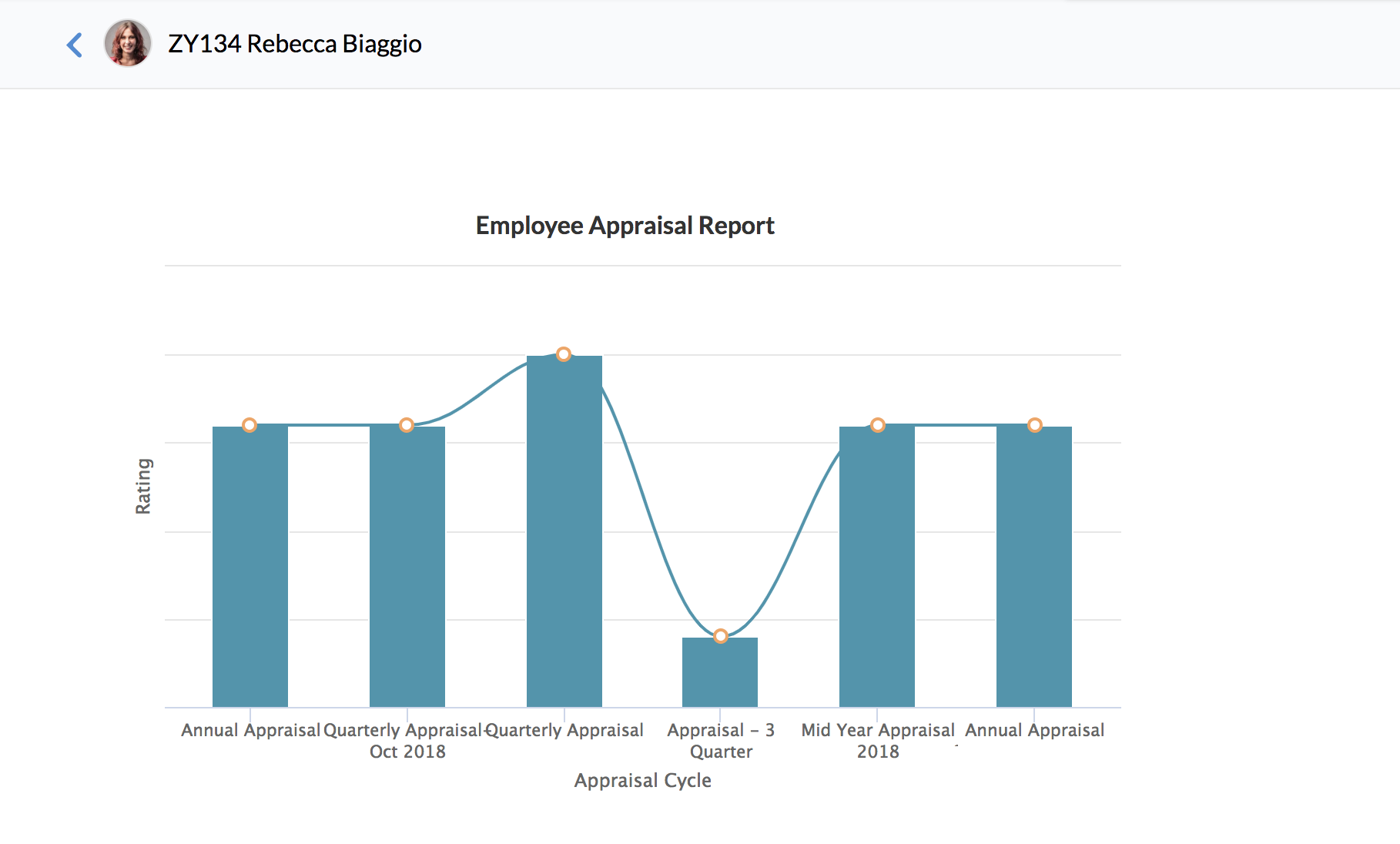Select the rightmost Annual Appraisal bar
The width and height of the screenshot is (1400, 844).
(1034, 566)
